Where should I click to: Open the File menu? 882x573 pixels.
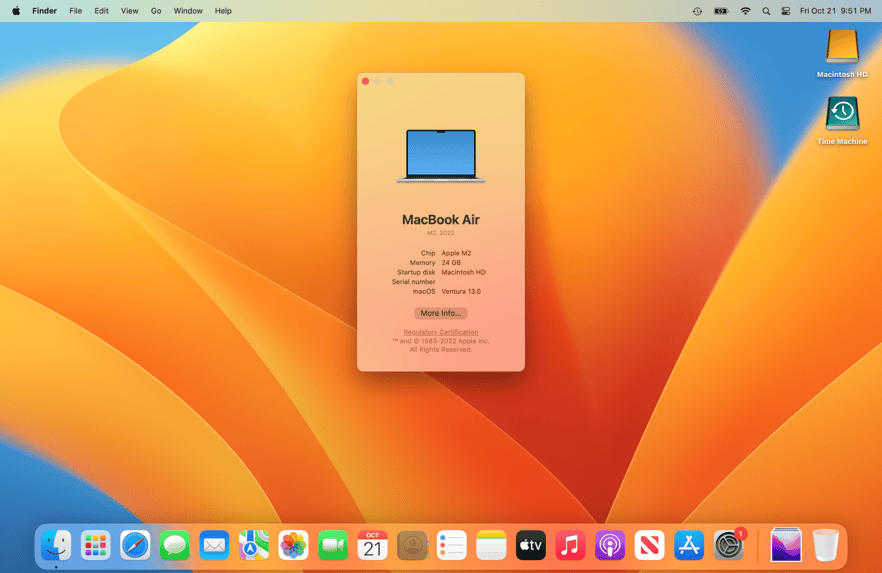[x=75, y=11]
